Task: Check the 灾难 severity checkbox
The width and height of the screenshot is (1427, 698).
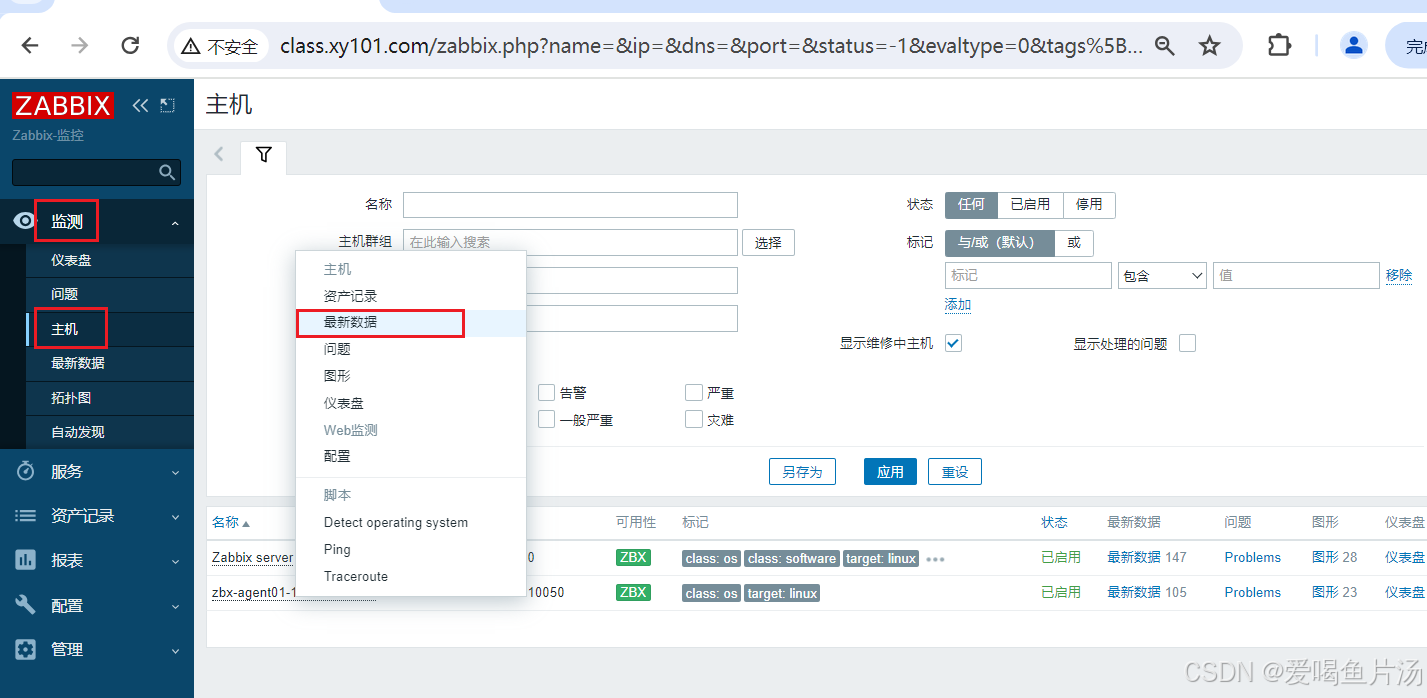Action: point(693,419)
